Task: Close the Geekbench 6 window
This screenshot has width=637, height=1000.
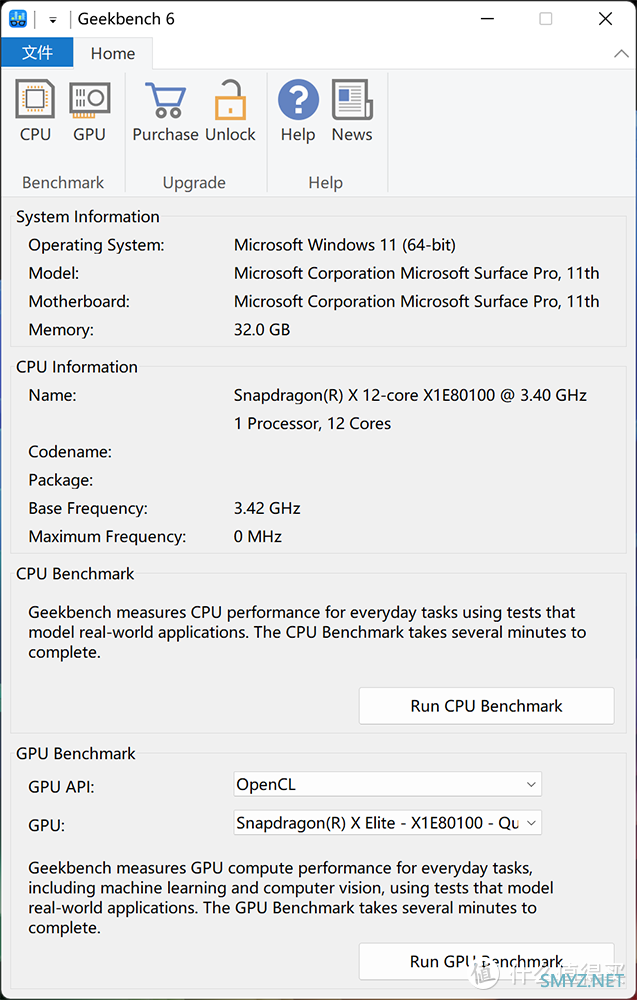Action: point(605,19)
